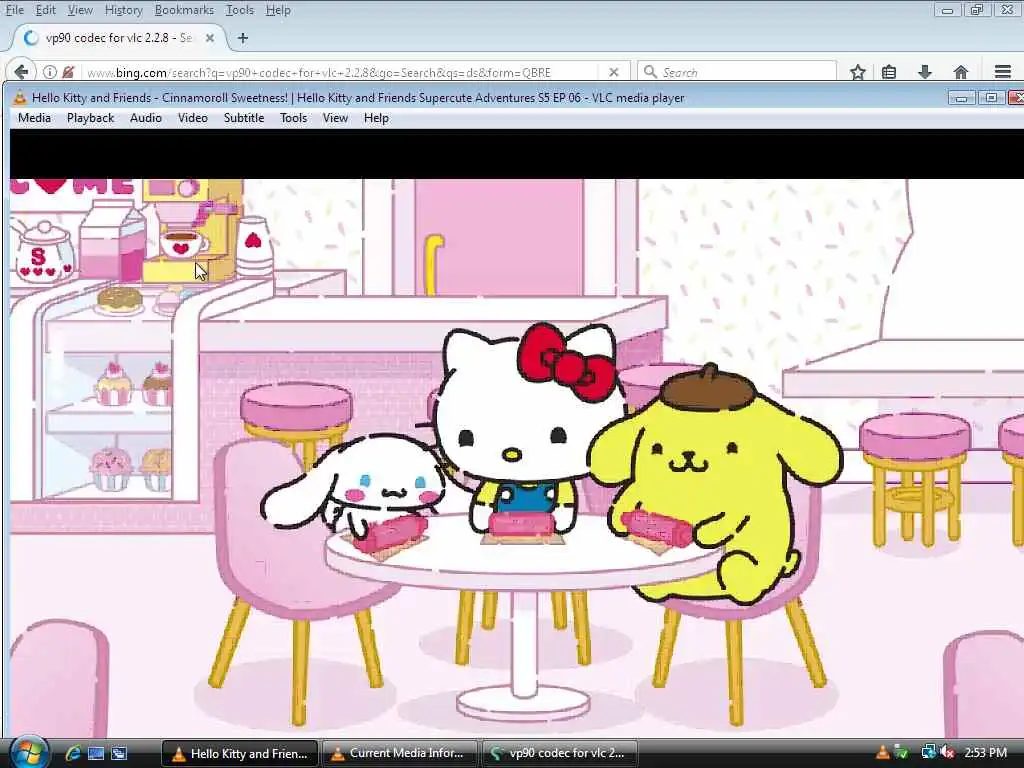1024x768 pixels.
Task: Click Switch between windows quick launch icon
Action: pos(120,753)
